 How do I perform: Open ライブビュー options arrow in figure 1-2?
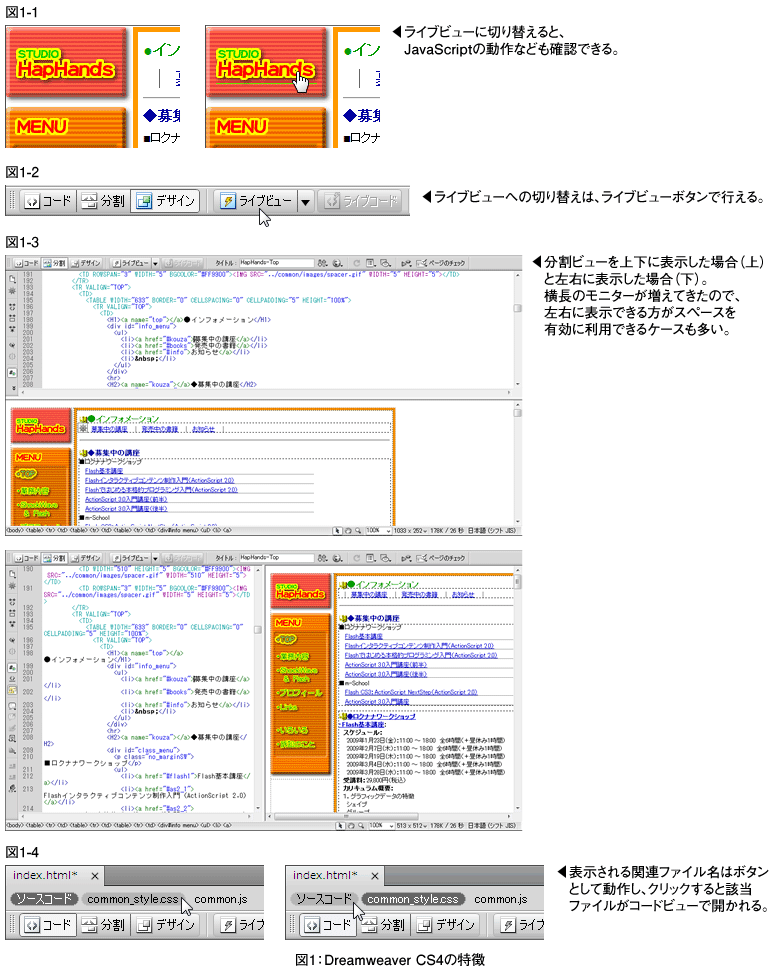pyautogui.click(x=305, y=201)
